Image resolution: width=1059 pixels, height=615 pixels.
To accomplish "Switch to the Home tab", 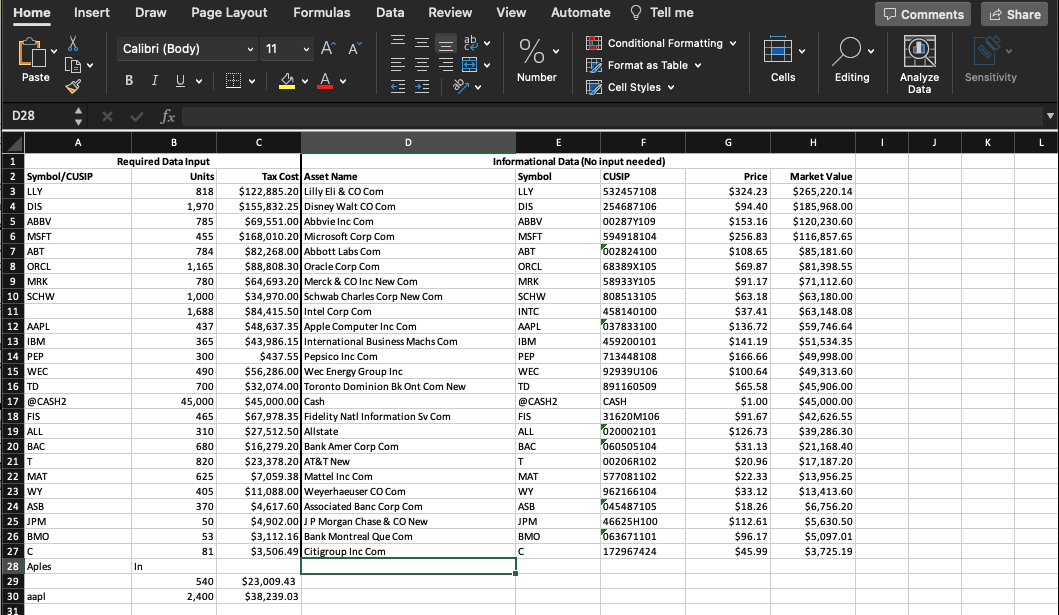I will [32, 13].
